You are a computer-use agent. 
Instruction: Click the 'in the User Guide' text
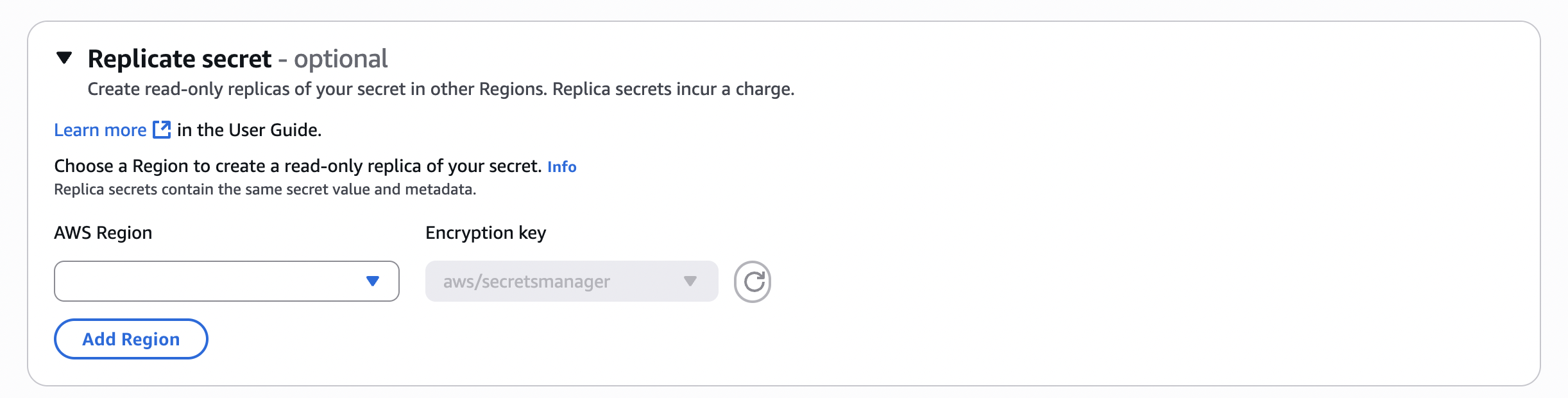click(x=249, y=130)
